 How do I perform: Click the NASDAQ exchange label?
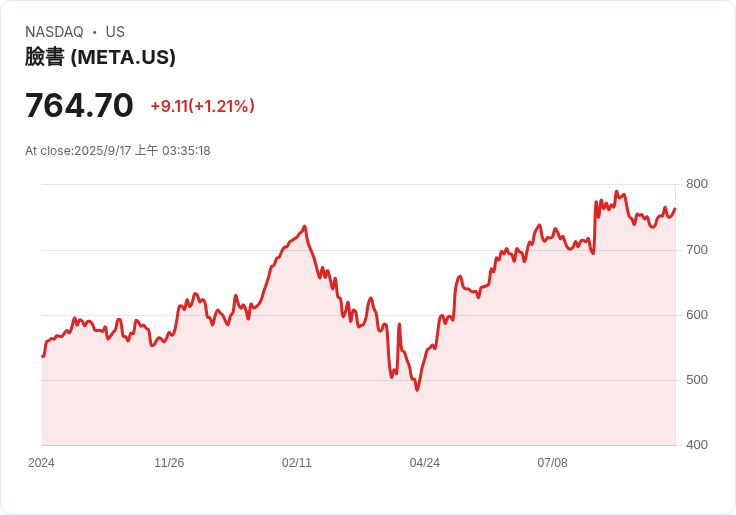(x=54, y=32)
